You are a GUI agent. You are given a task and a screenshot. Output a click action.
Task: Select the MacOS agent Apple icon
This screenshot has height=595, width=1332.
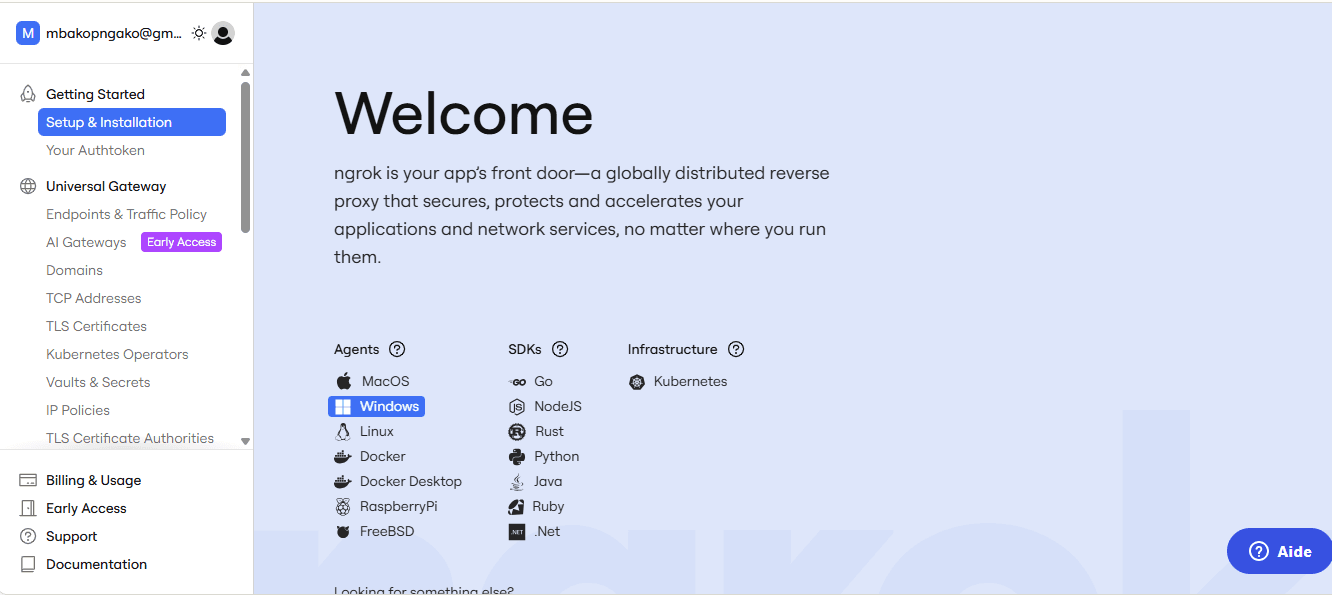[x=344, y=380]
